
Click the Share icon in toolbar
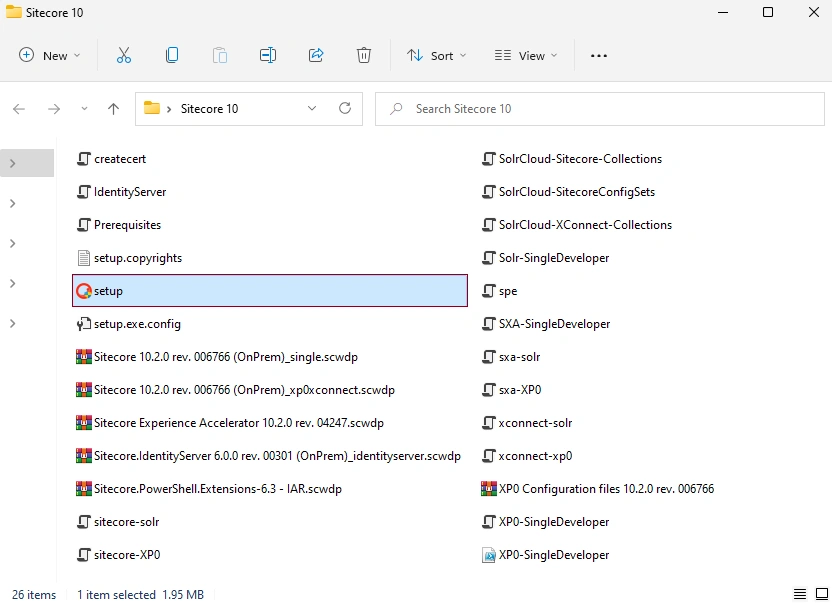(316, 55)
